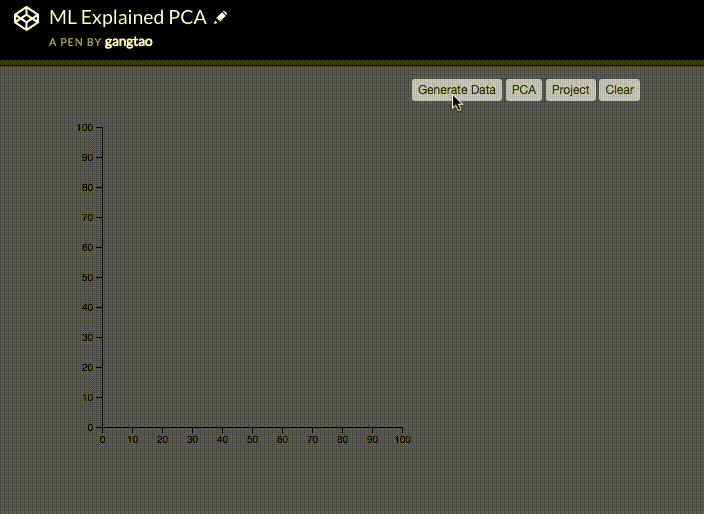Clear the chart with Clear button

[x=619, y=90]
